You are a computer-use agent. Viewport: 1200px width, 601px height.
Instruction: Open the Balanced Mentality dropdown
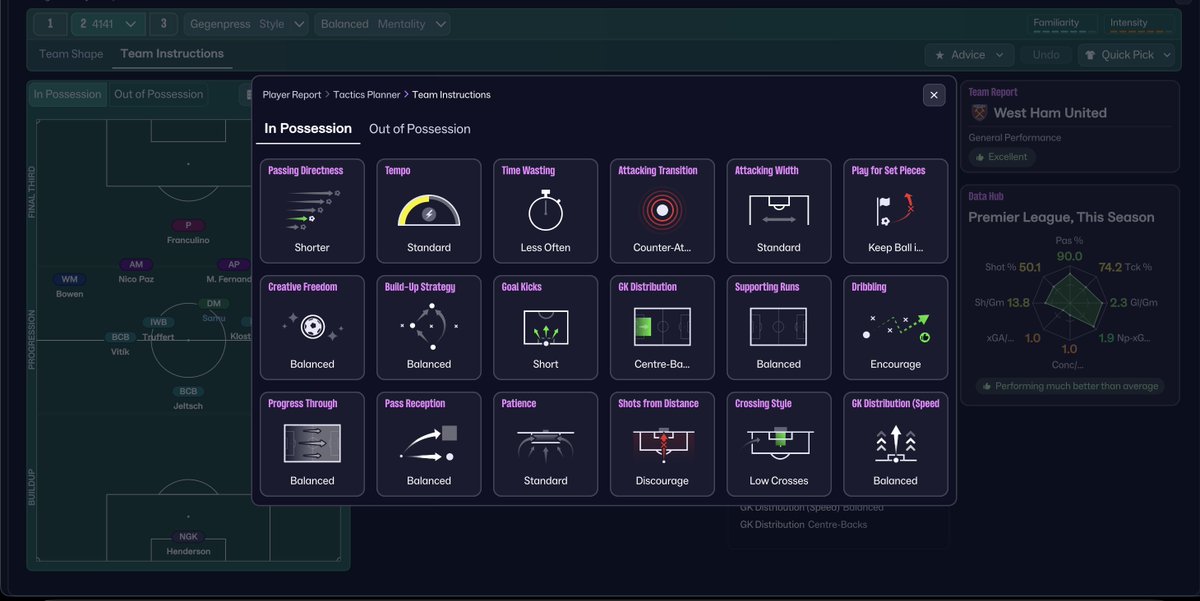383,24
